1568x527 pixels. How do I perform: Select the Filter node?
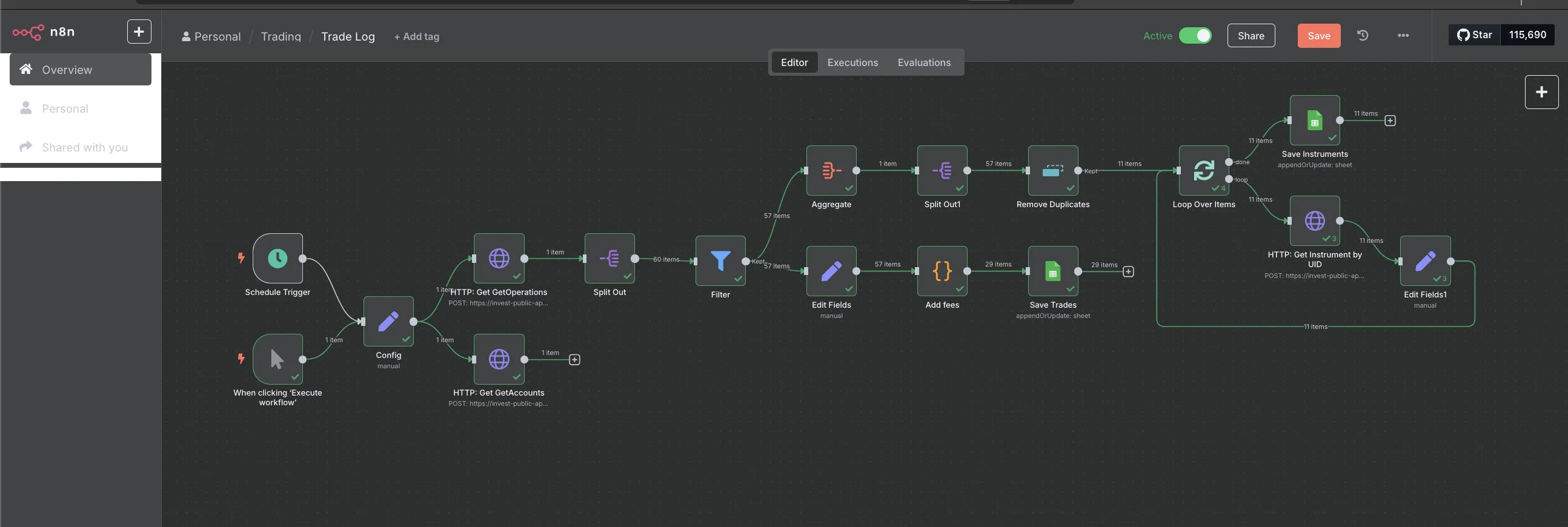[721, 260]
